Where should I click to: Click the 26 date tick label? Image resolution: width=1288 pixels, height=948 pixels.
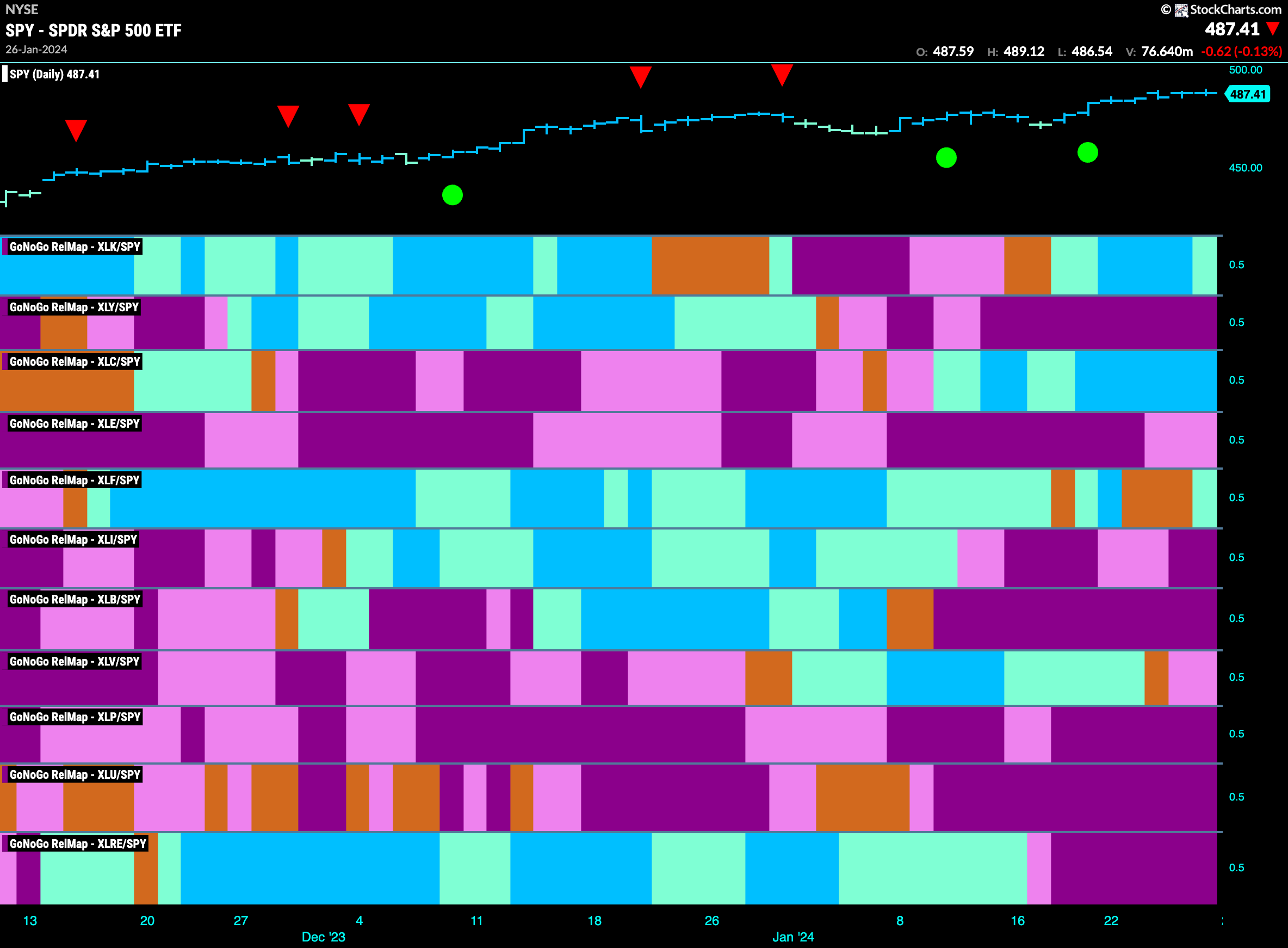pyautogui.click(x=711, y=920)
